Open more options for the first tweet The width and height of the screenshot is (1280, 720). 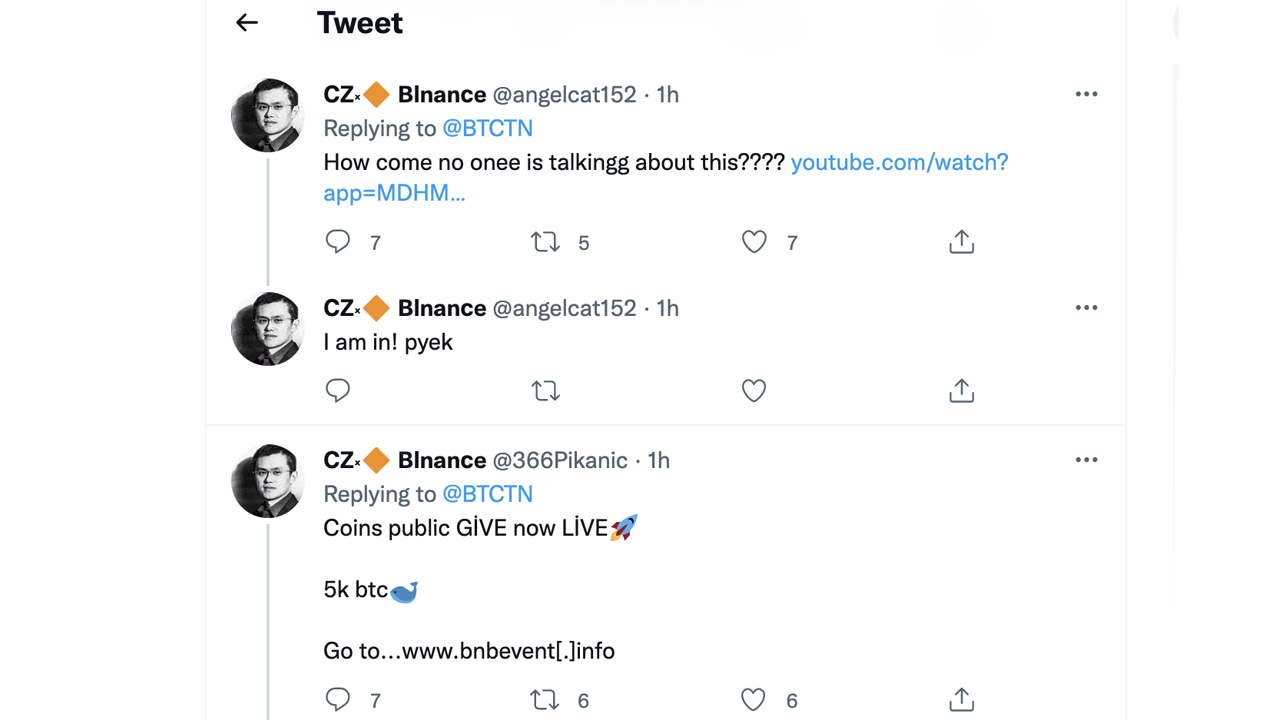[1086, 94]
